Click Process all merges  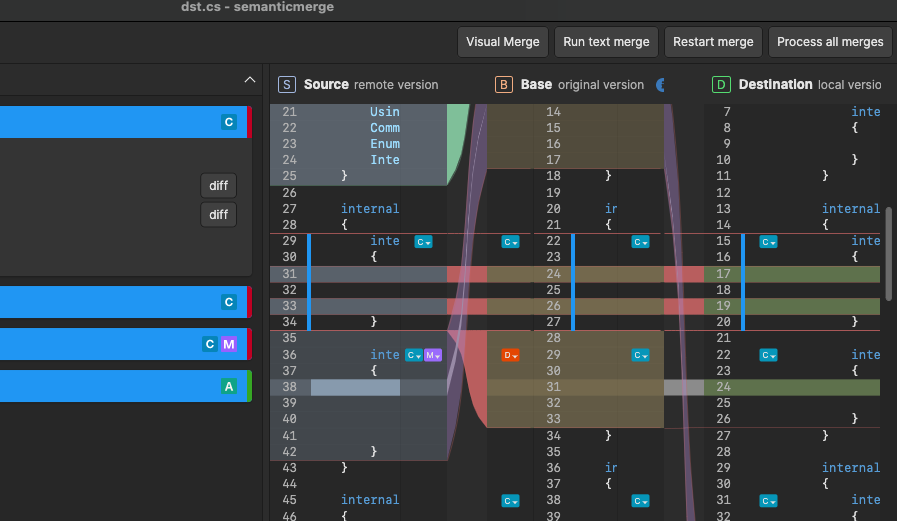pos(830,42)
